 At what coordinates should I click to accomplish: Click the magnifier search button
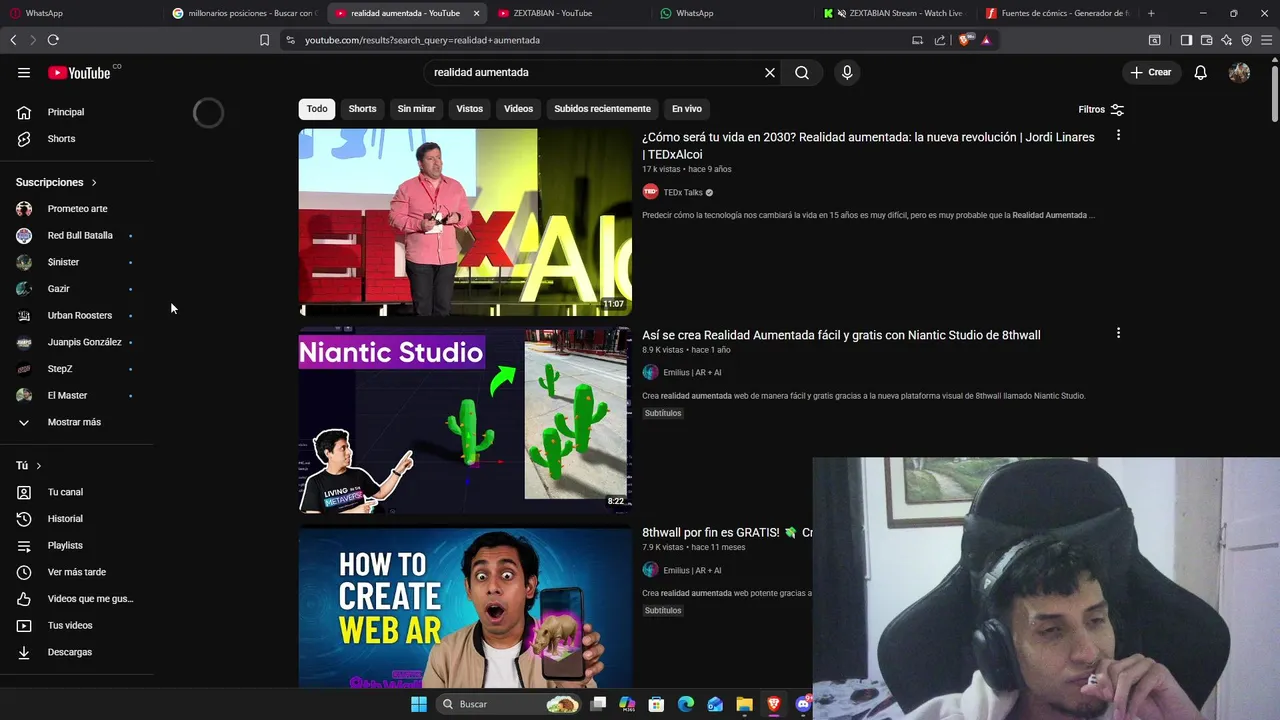coord(802,72)
